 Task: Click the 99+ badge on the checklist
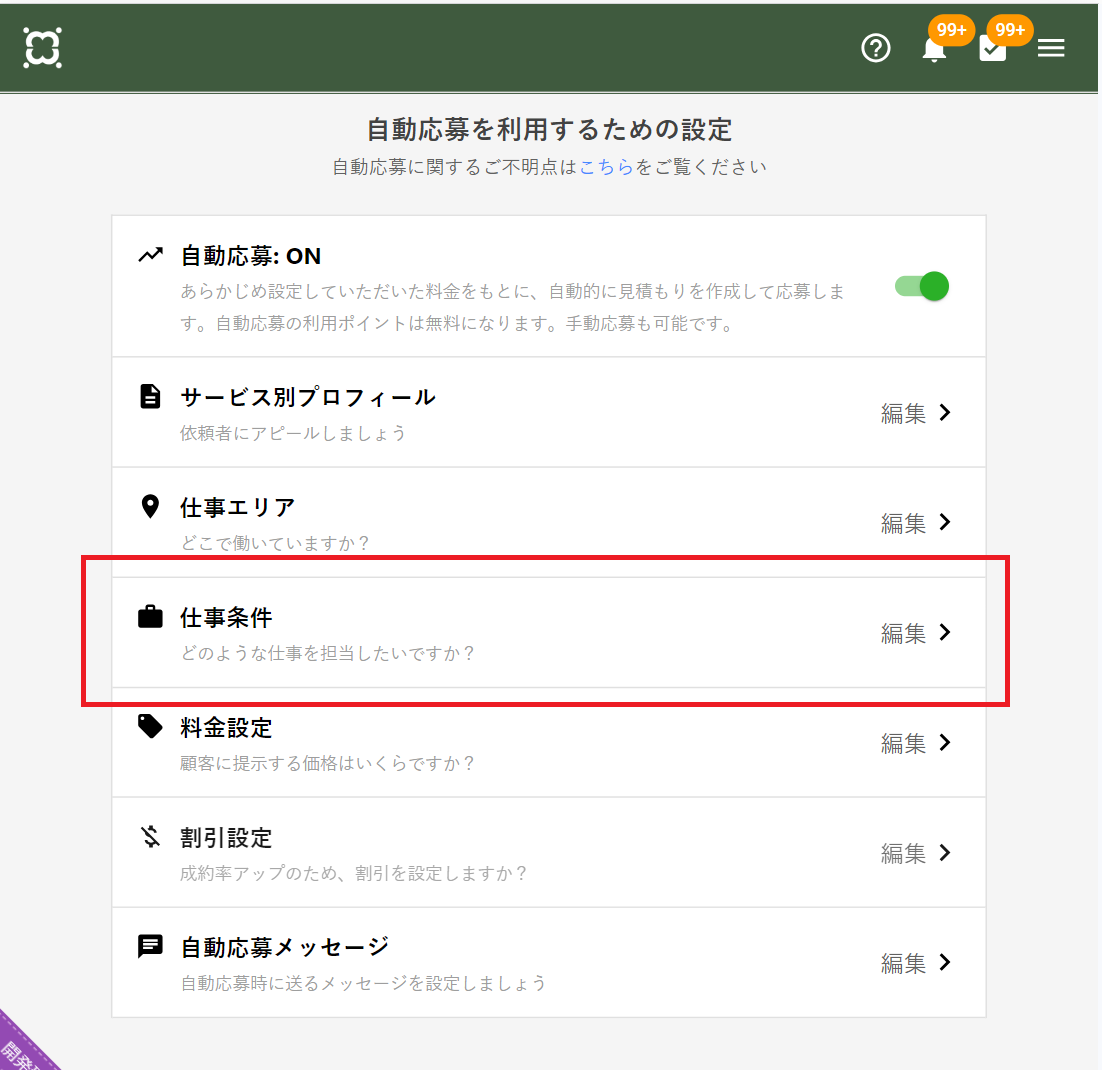point(1010,30)
